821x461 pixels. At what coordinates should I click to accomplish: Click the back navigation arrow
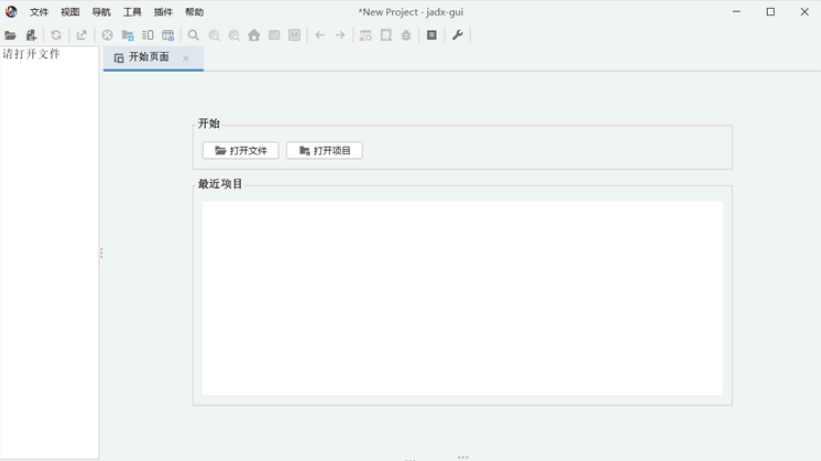(x=320, y=35)
